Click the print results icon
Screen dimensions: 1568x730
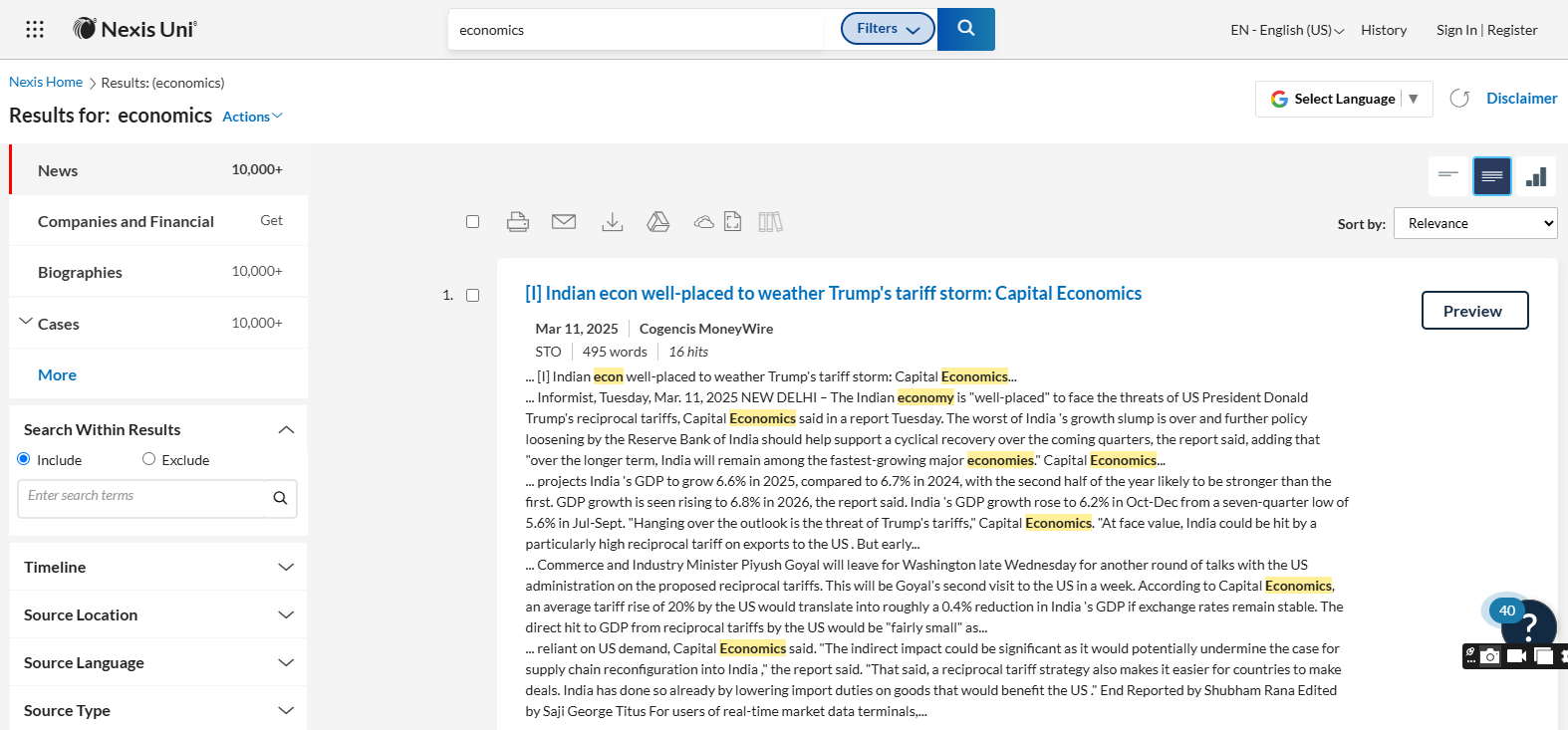(517, 222)
